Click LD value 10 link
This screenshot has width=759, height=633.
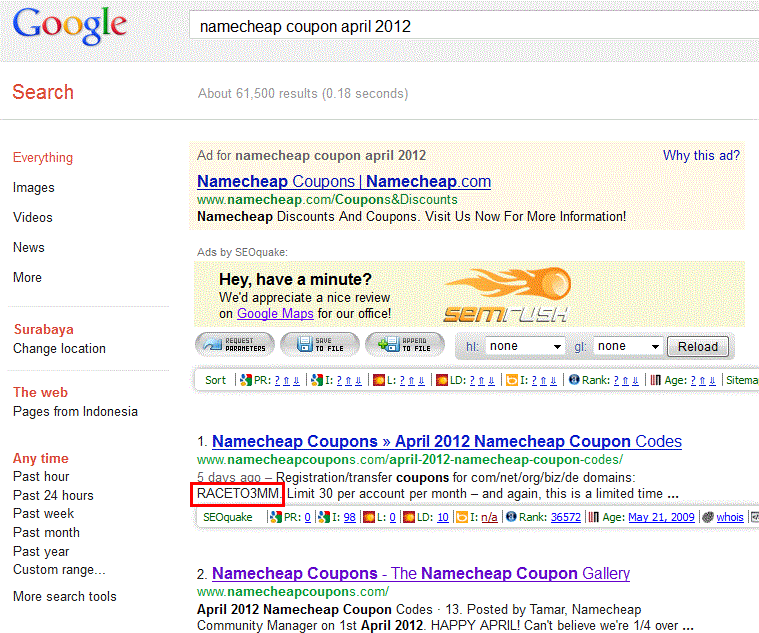(443, 517)
